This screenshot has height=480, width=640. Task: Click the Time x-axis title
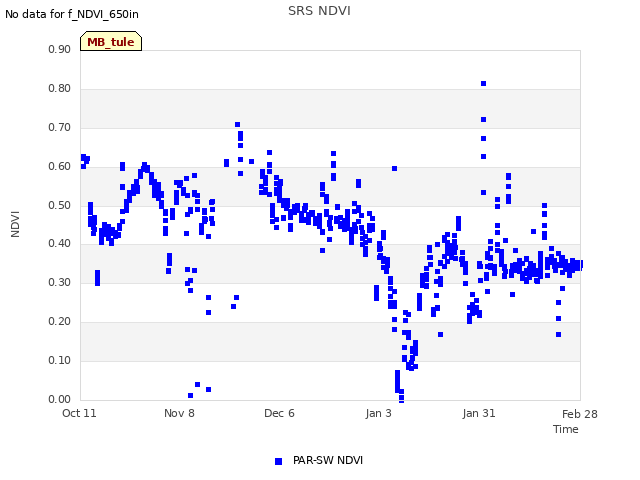tap(565, 429)
